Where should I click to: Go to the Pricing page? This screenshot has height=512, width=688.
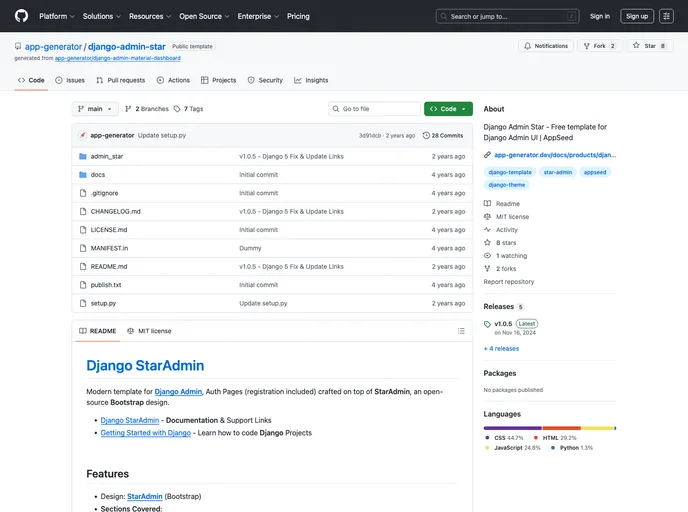pyautogui.click(x=298, y=16)
